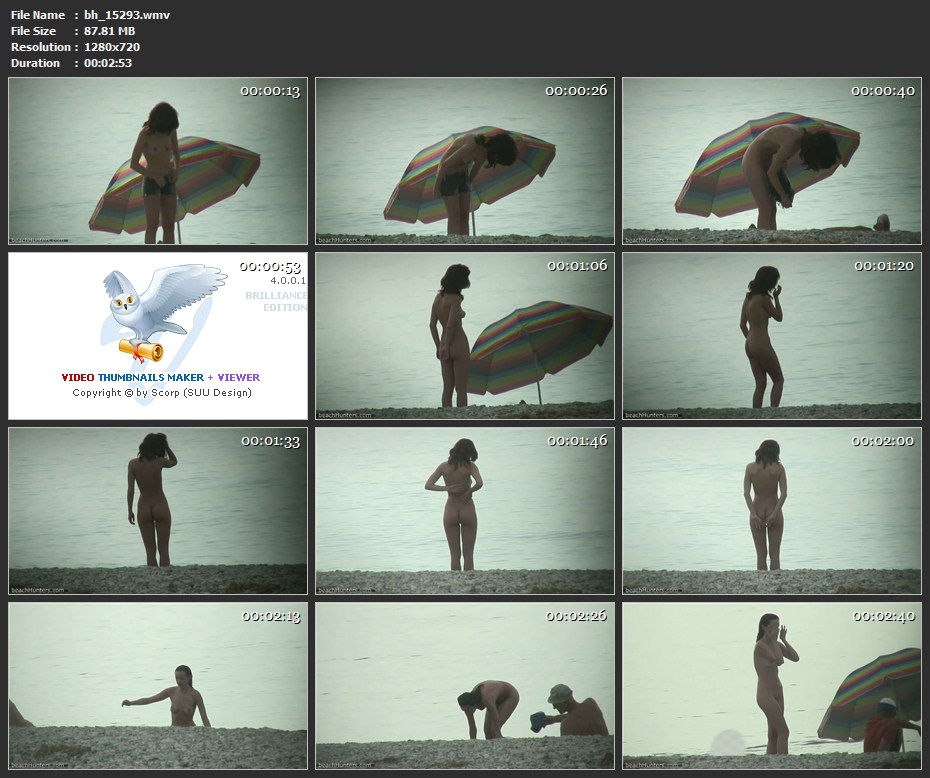Select the 00:00:53 Thumbnails Maker logo frame
Viewport: 930px width, 778px height.
158,336
